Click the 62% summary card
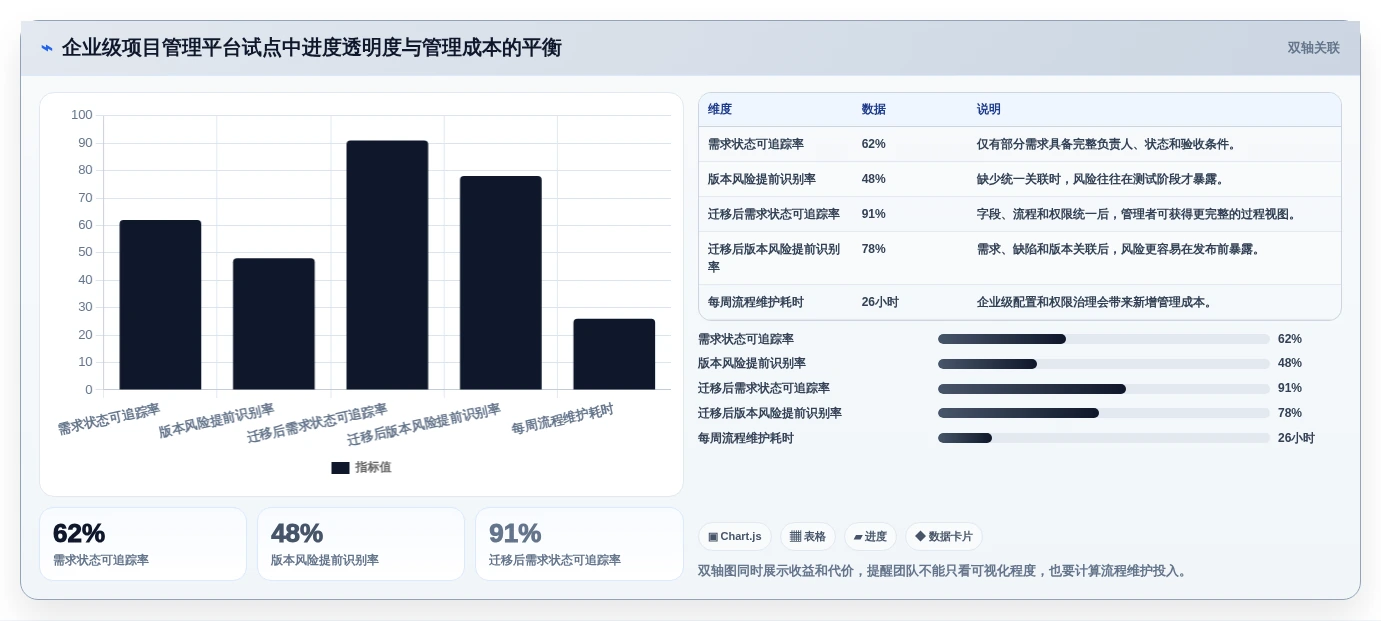1381x621 pixels. click(143, 544)
